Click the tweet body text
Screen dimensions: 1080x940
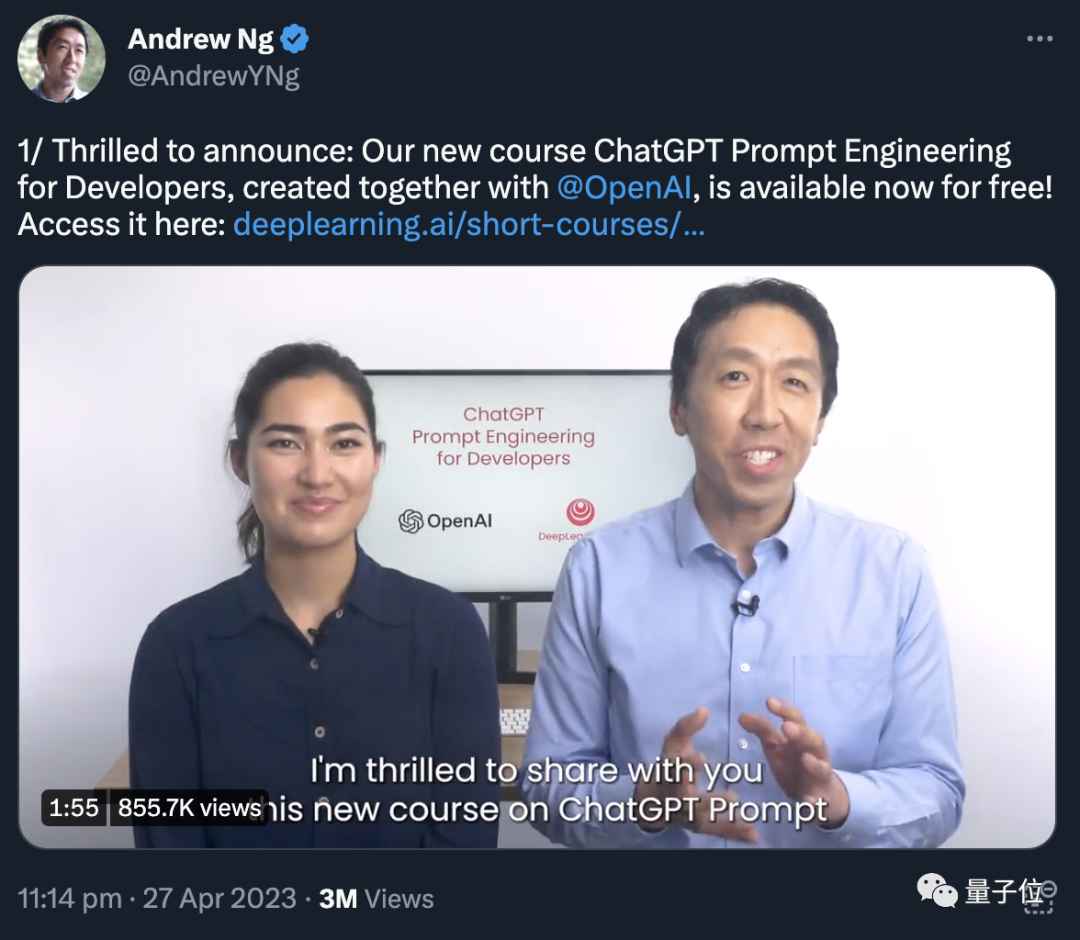point(535,188)
